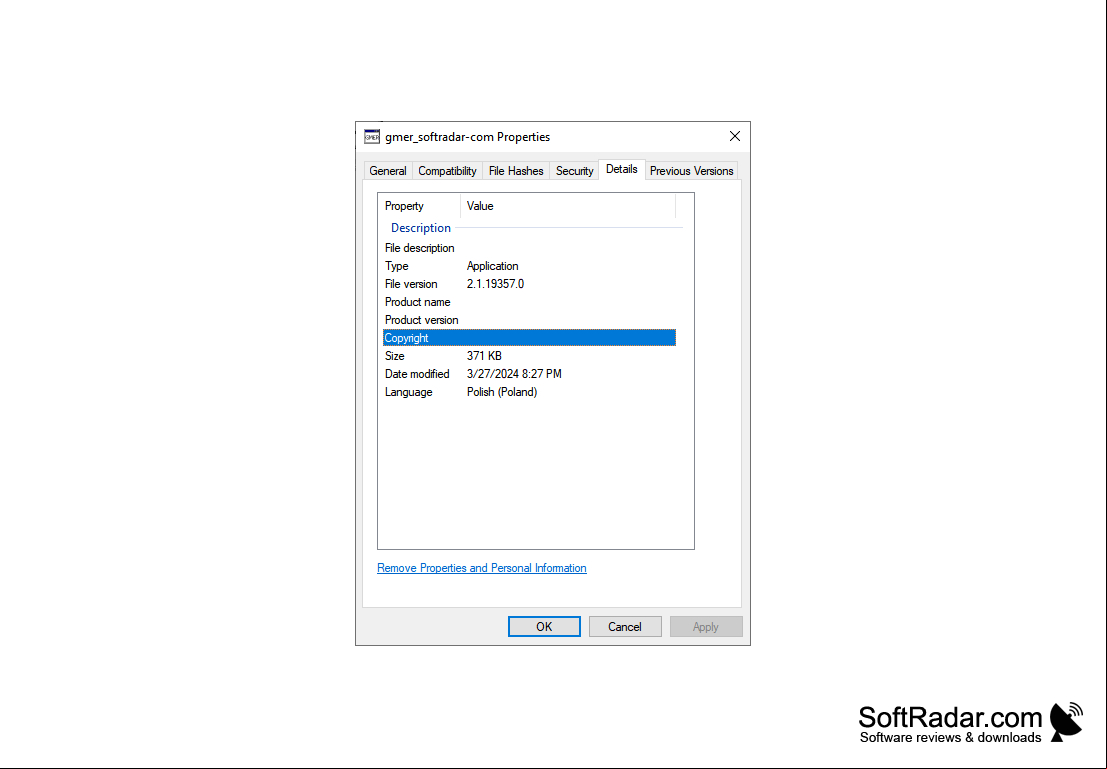Click the 3/27/2024 8:27 PM value

(514, 374)
